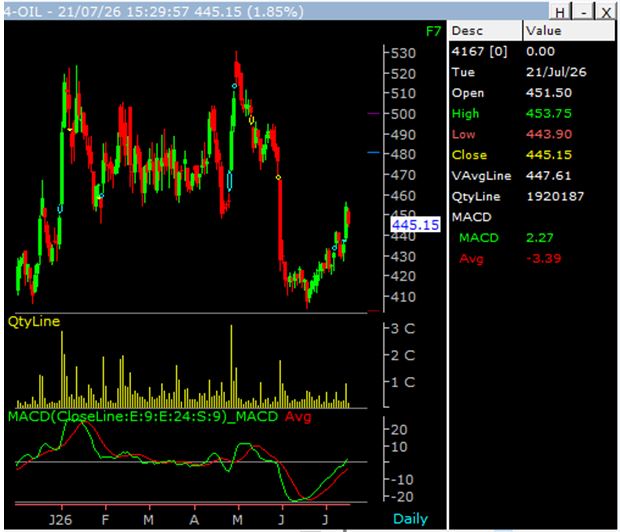This screenshot has height=532, width=620.
Task: Click the yellow Close row label
Action: [x=469, y=155]
